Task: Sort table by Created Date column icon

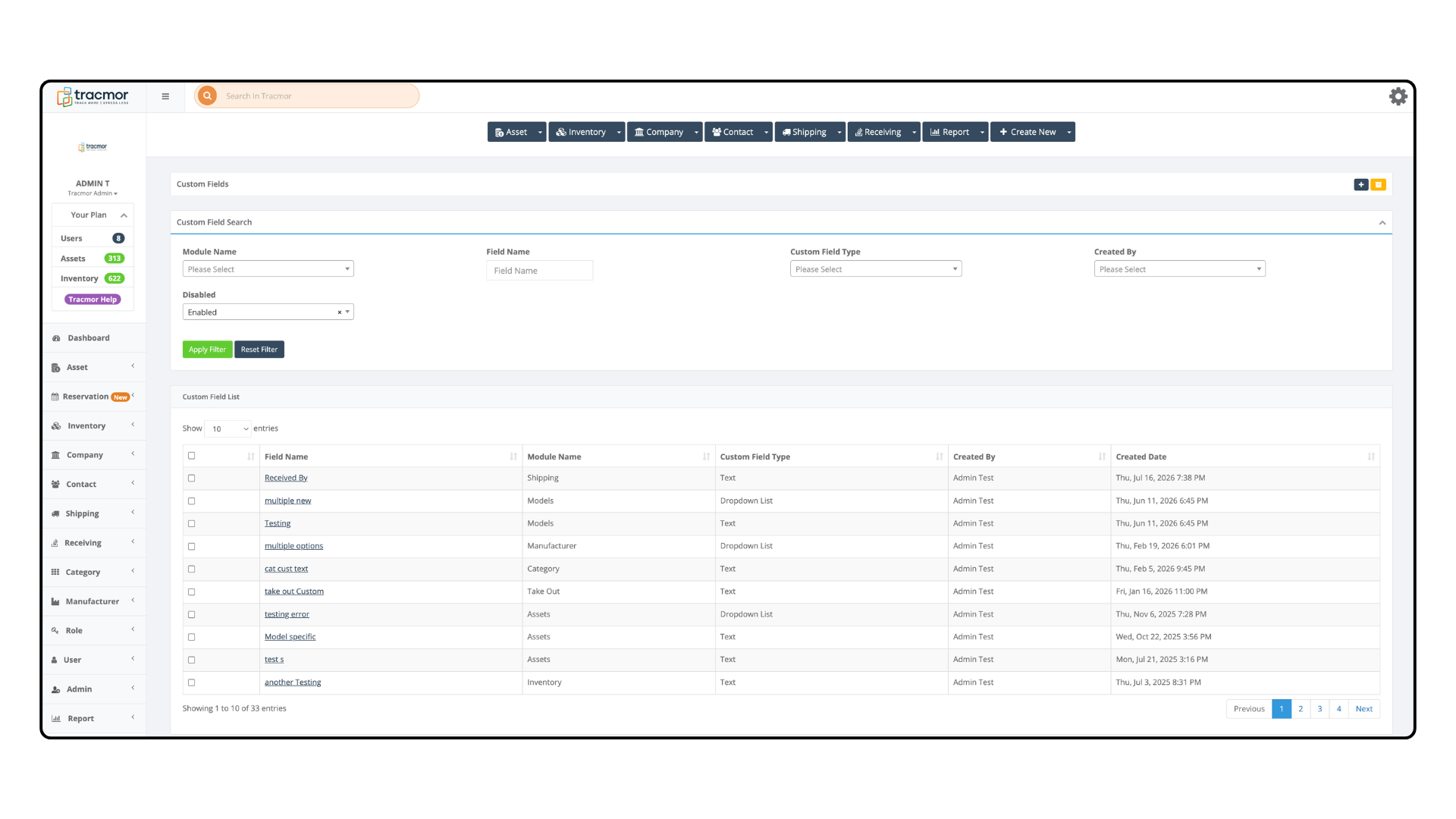Action: (1371, 457)
